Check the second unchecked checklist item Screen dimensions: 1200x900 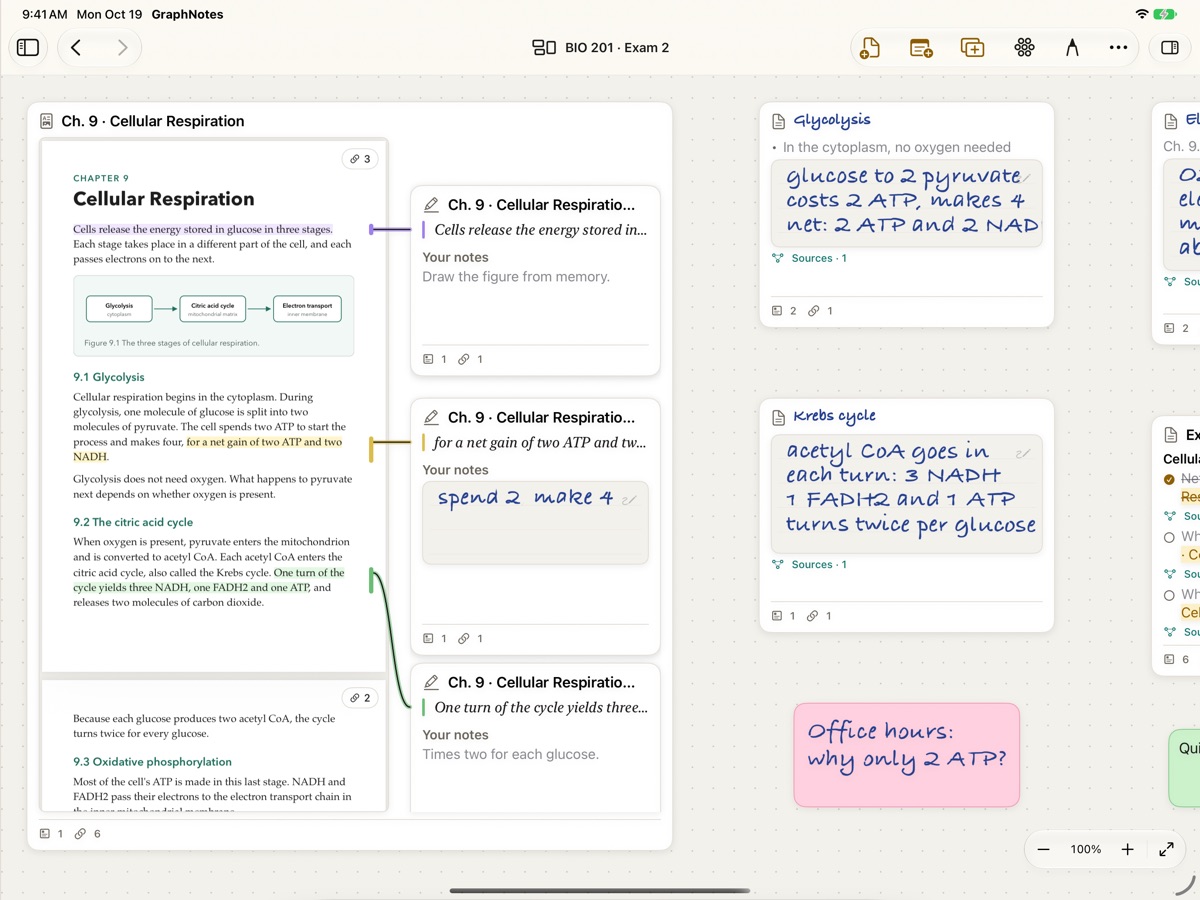(x=1170, y=537)
